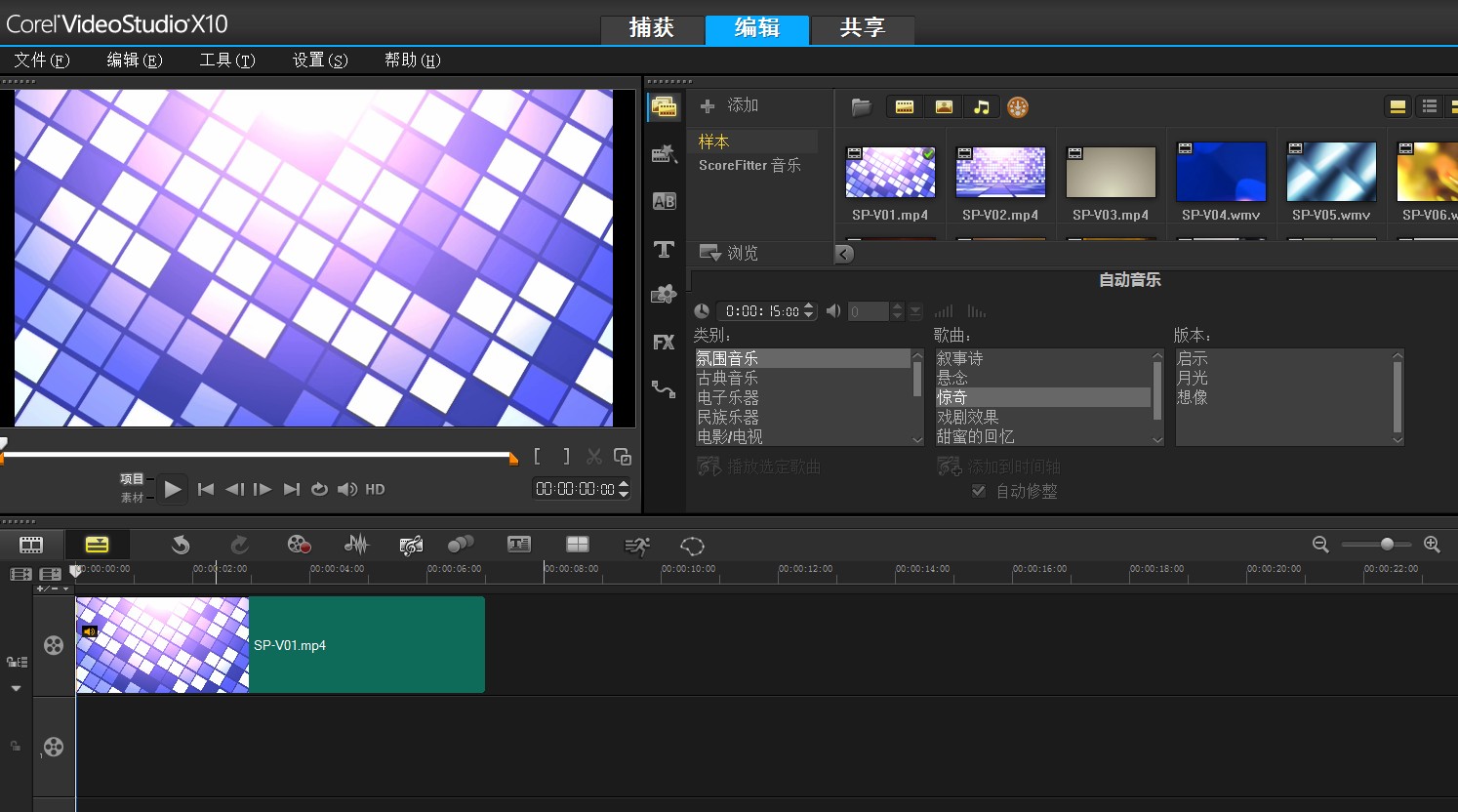Toggle showing photos in library
1458x812 pixels.
coord(944,106)
